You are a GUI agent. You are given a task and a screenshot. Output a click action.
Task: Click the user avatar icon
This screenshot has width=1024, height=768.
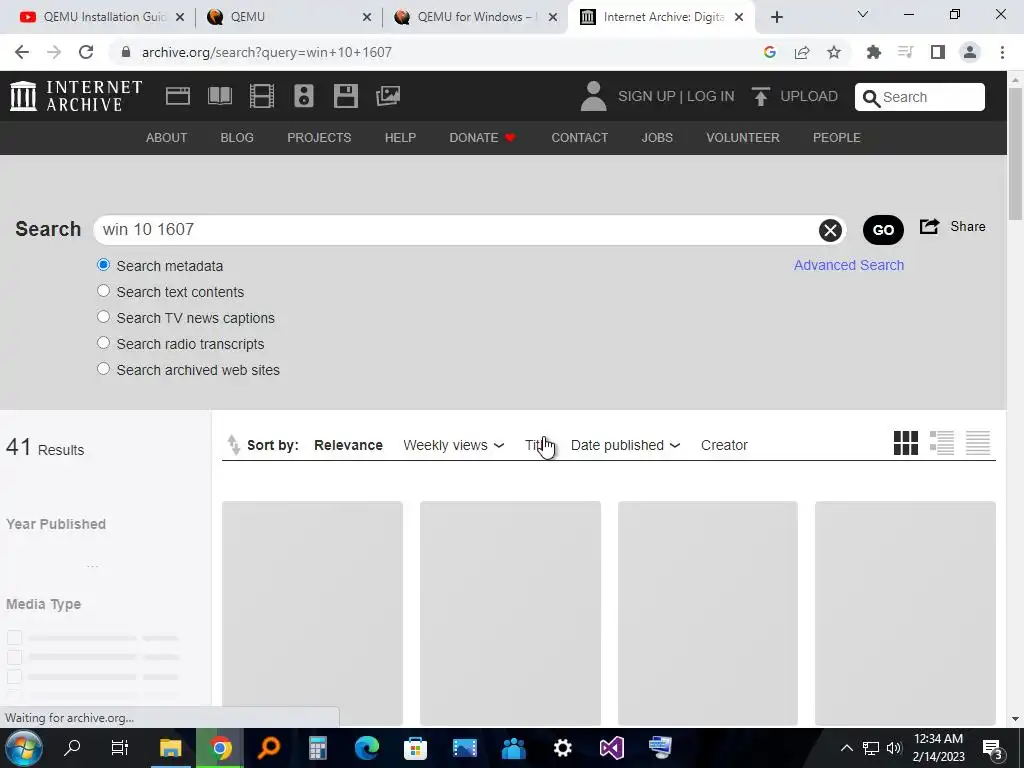click(594, 96)
